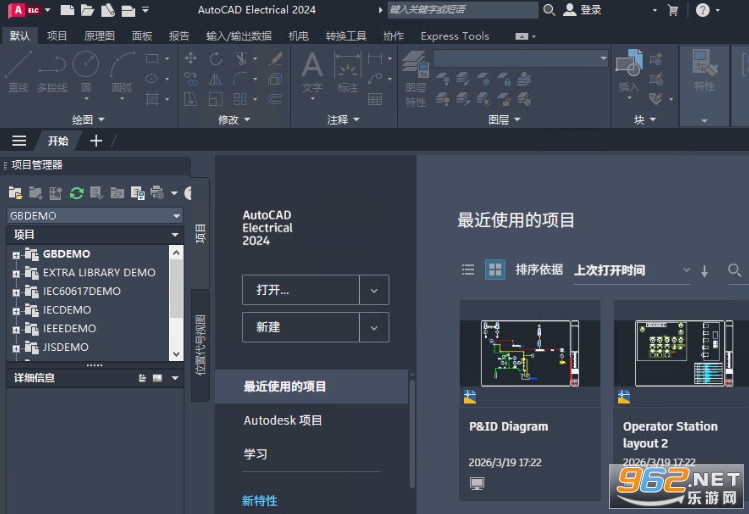Click the green Refresh icon in 项目管理器
Screen dimensions: 749x514
[x=76, y=193]
